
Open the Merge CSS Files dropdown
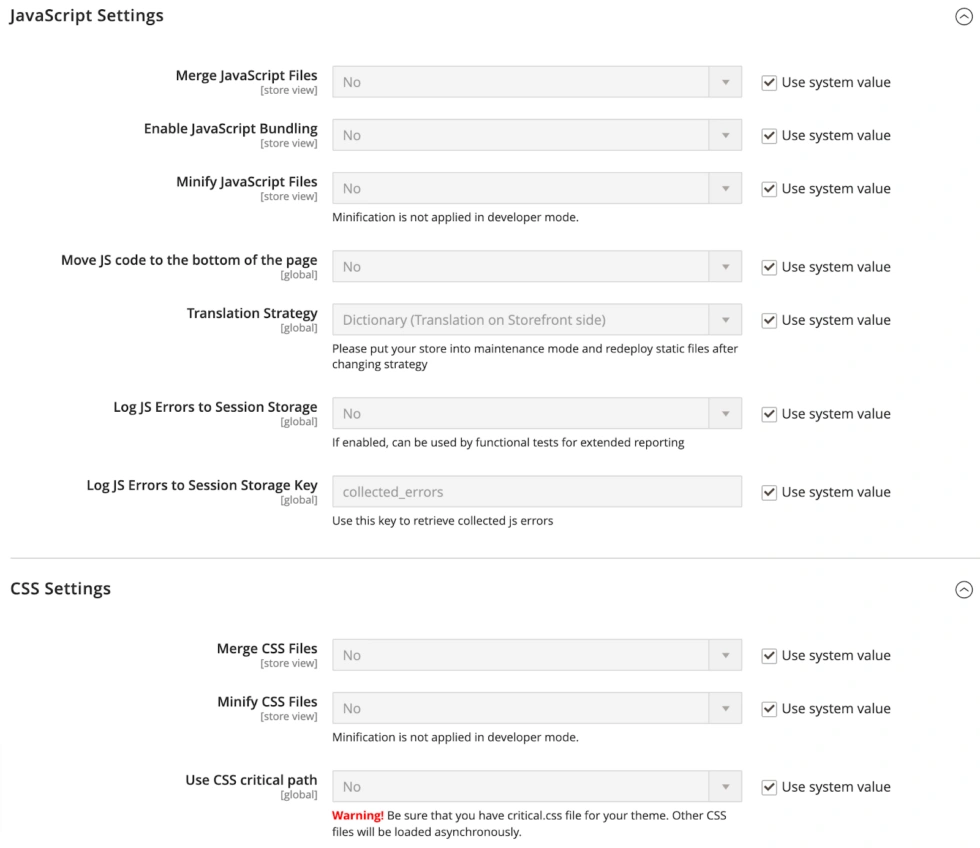click(537, 655)
